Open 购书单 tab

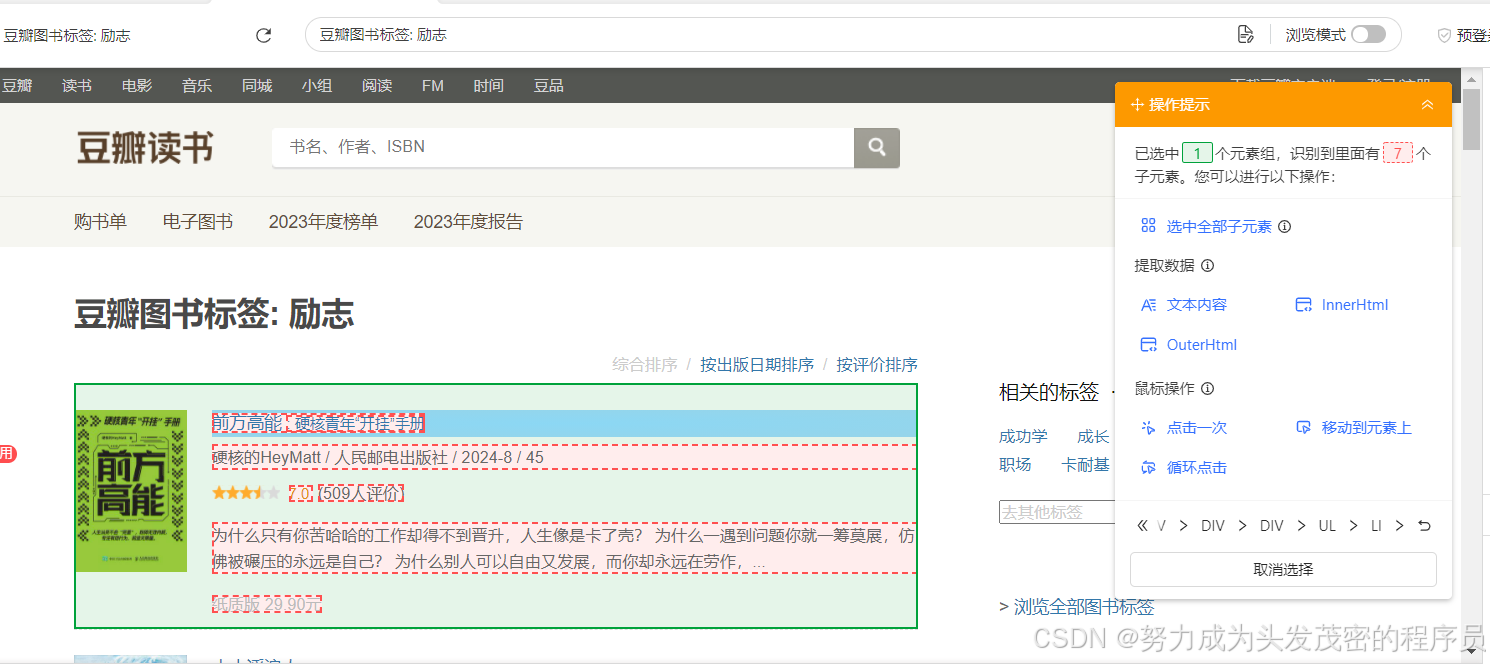coord(100,222)
